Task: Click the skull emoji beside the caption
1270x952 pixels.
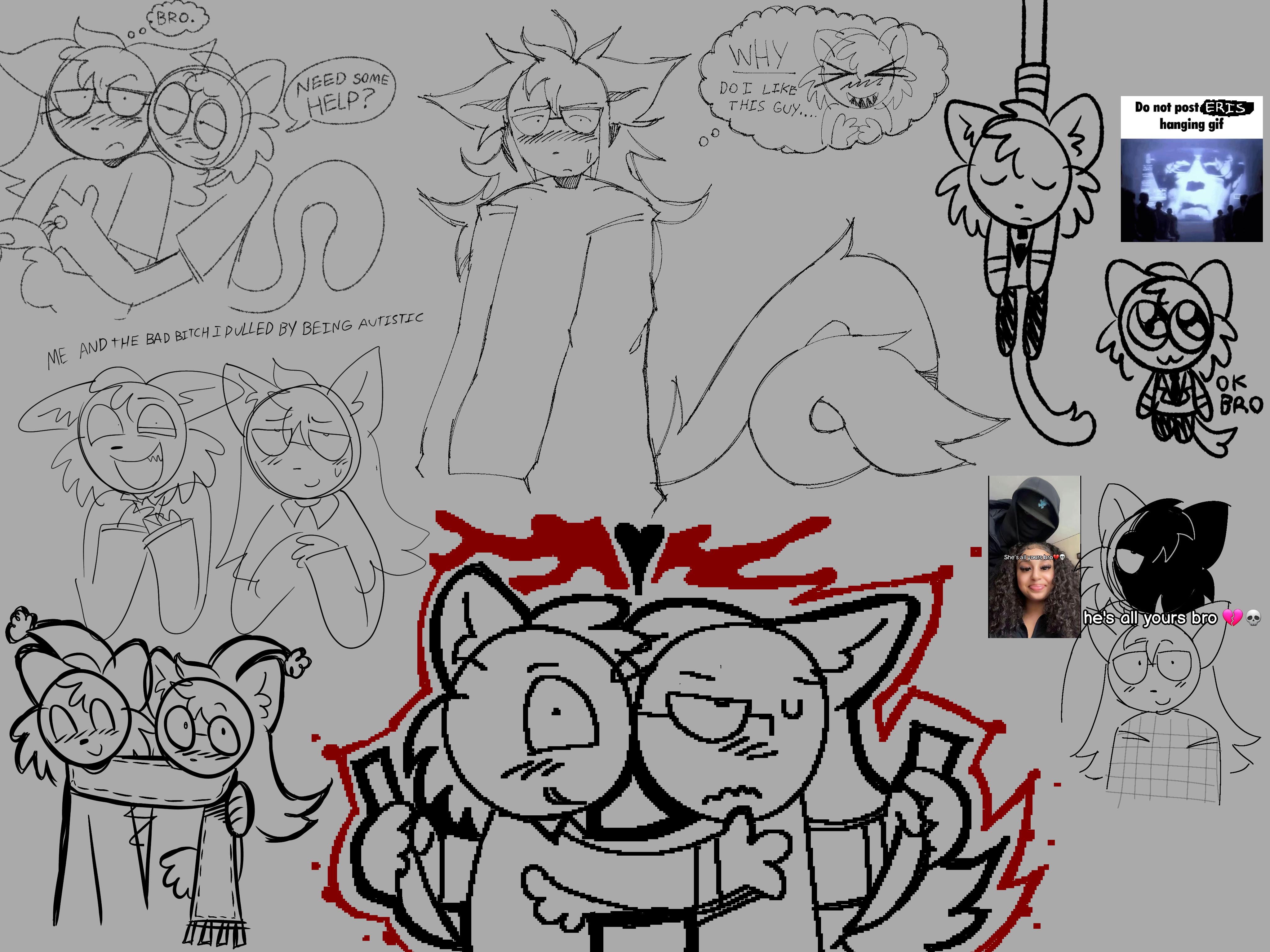Action: 1253,617
